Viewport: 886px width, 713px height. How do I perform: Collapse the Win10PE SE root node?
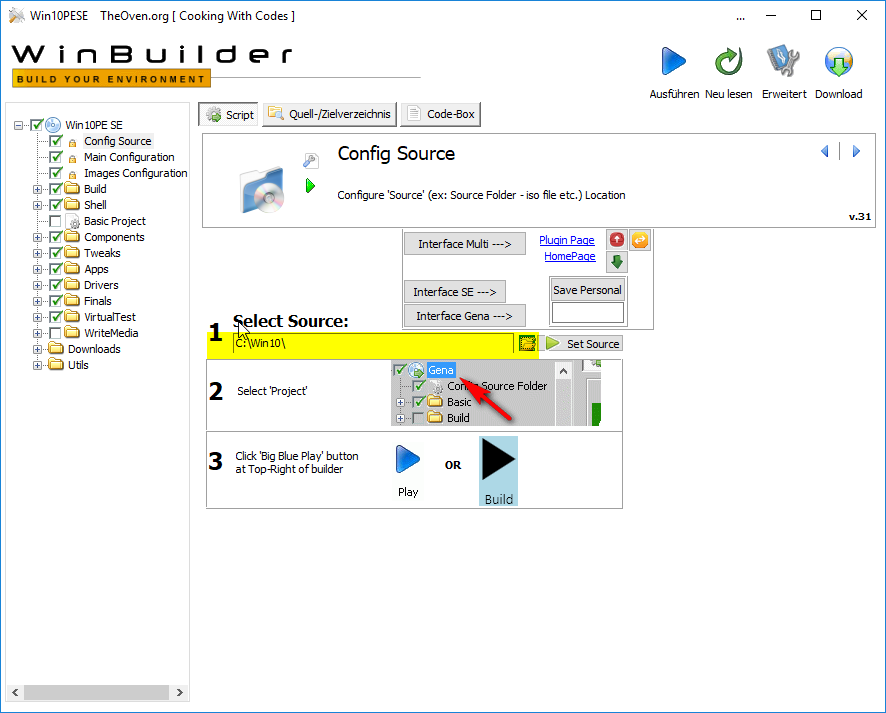[19, 125]
